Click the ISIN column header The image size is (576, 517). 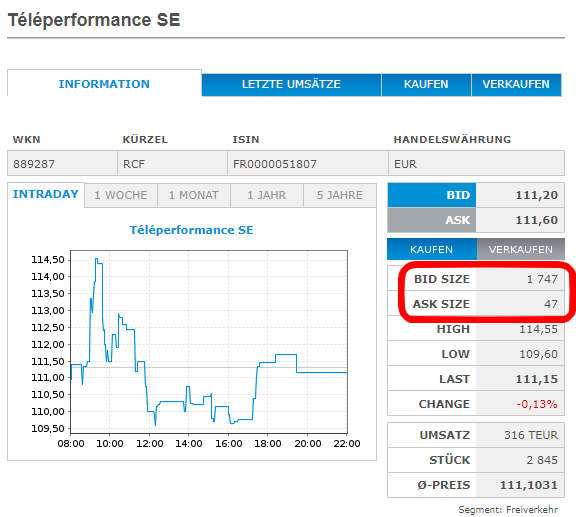(x=246, y=139)
